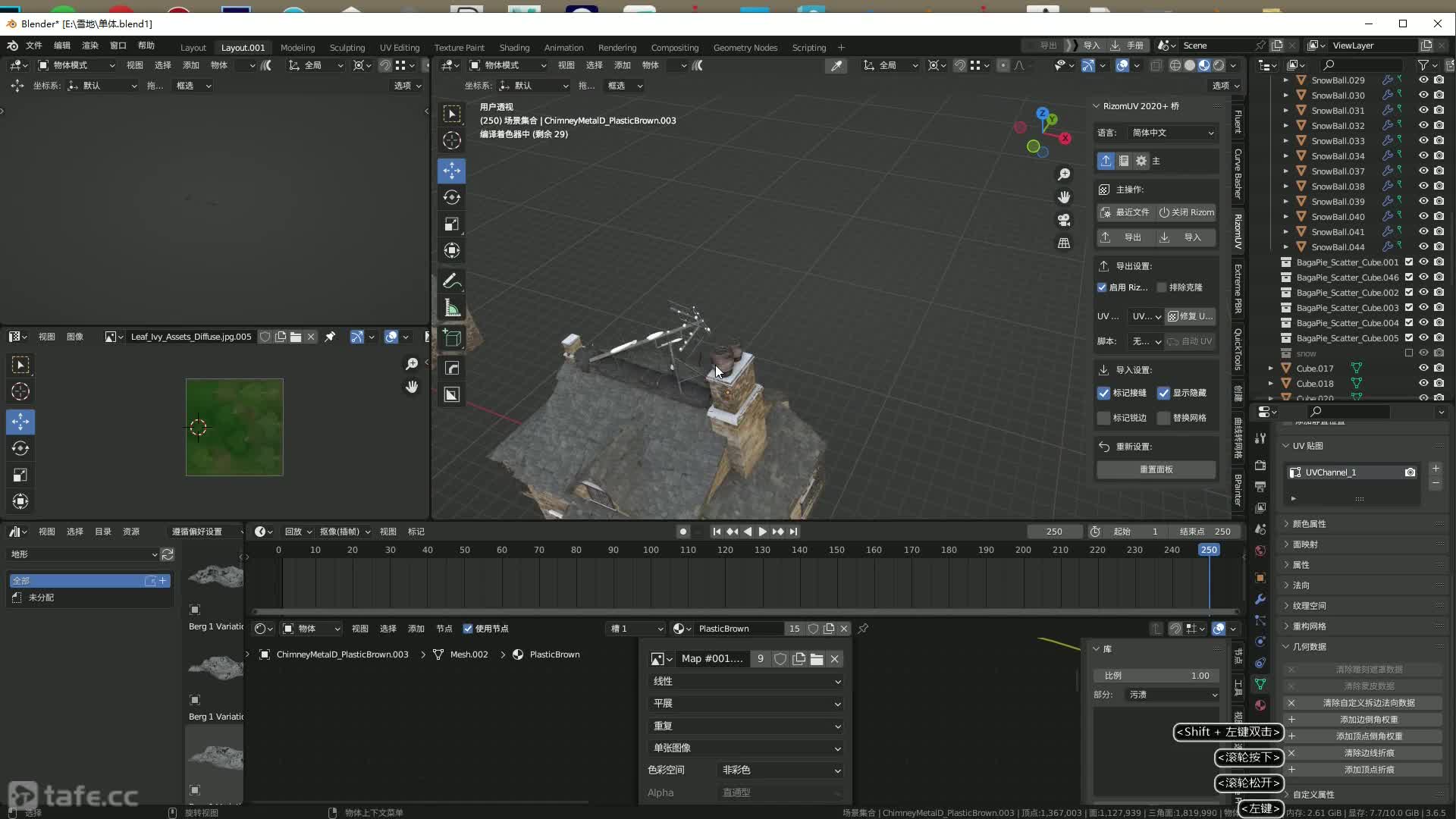This screenshot has height=819, width=1456.
Task: Select the Scale tool in 3D viewport toolbar
Action: pos(451,224)
